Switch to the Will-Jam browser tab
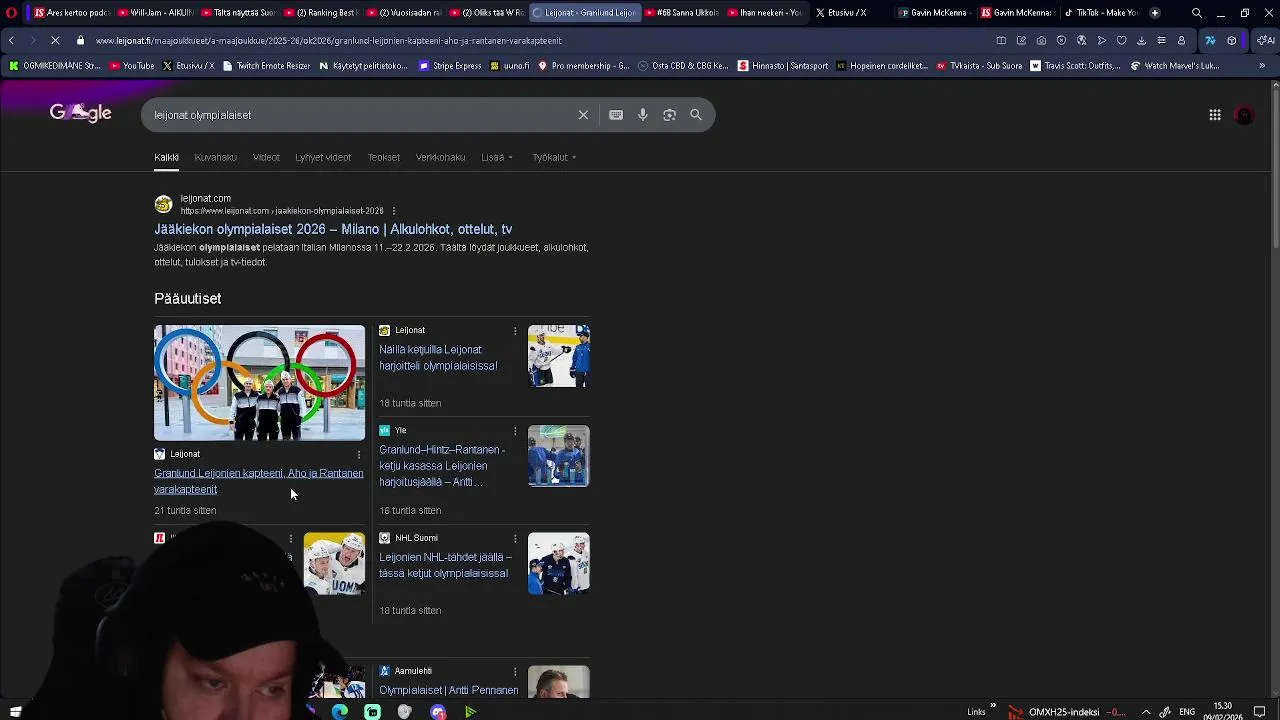Image resolution: width=1280 pixels, height=720 pixels. click(x=153, y=13)
